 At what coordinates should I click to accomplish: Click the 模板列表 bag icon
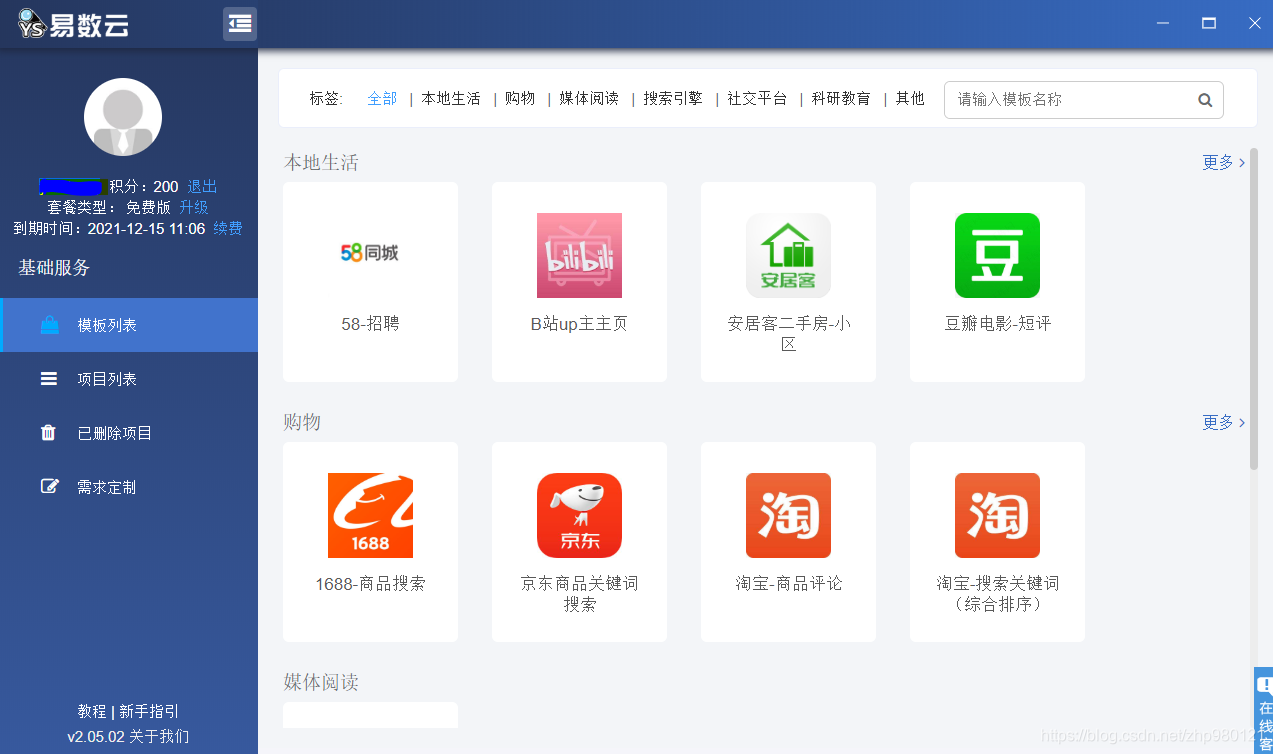(x=49, y=325)
